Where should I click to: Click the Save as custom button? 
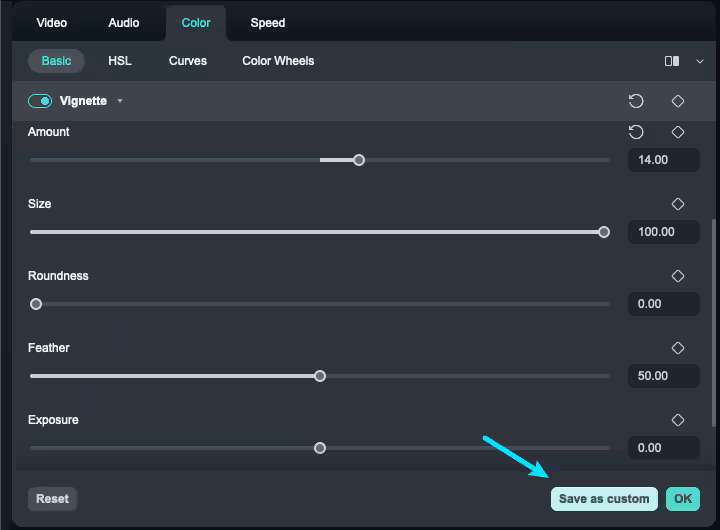604,499
